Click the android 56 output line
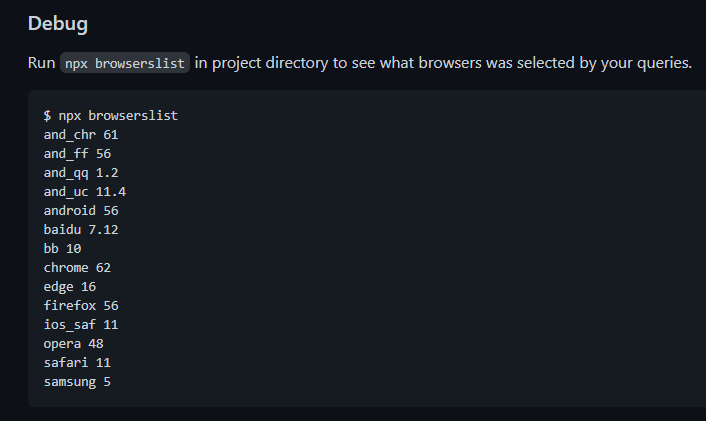The width and height of the screenshot is (706, 421). (81, 210)
